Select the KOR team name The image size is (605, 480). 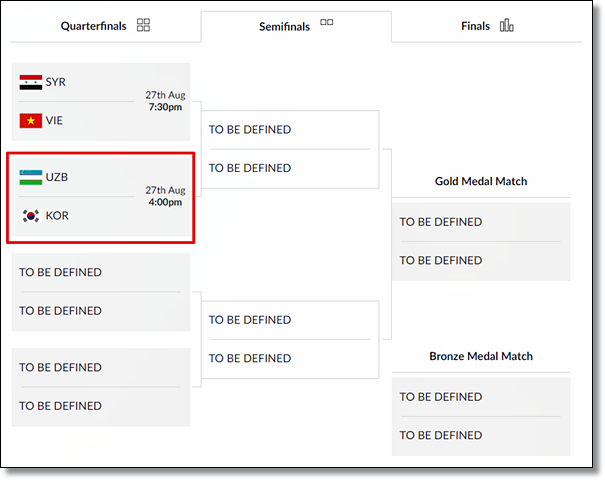tap(57, 216)
